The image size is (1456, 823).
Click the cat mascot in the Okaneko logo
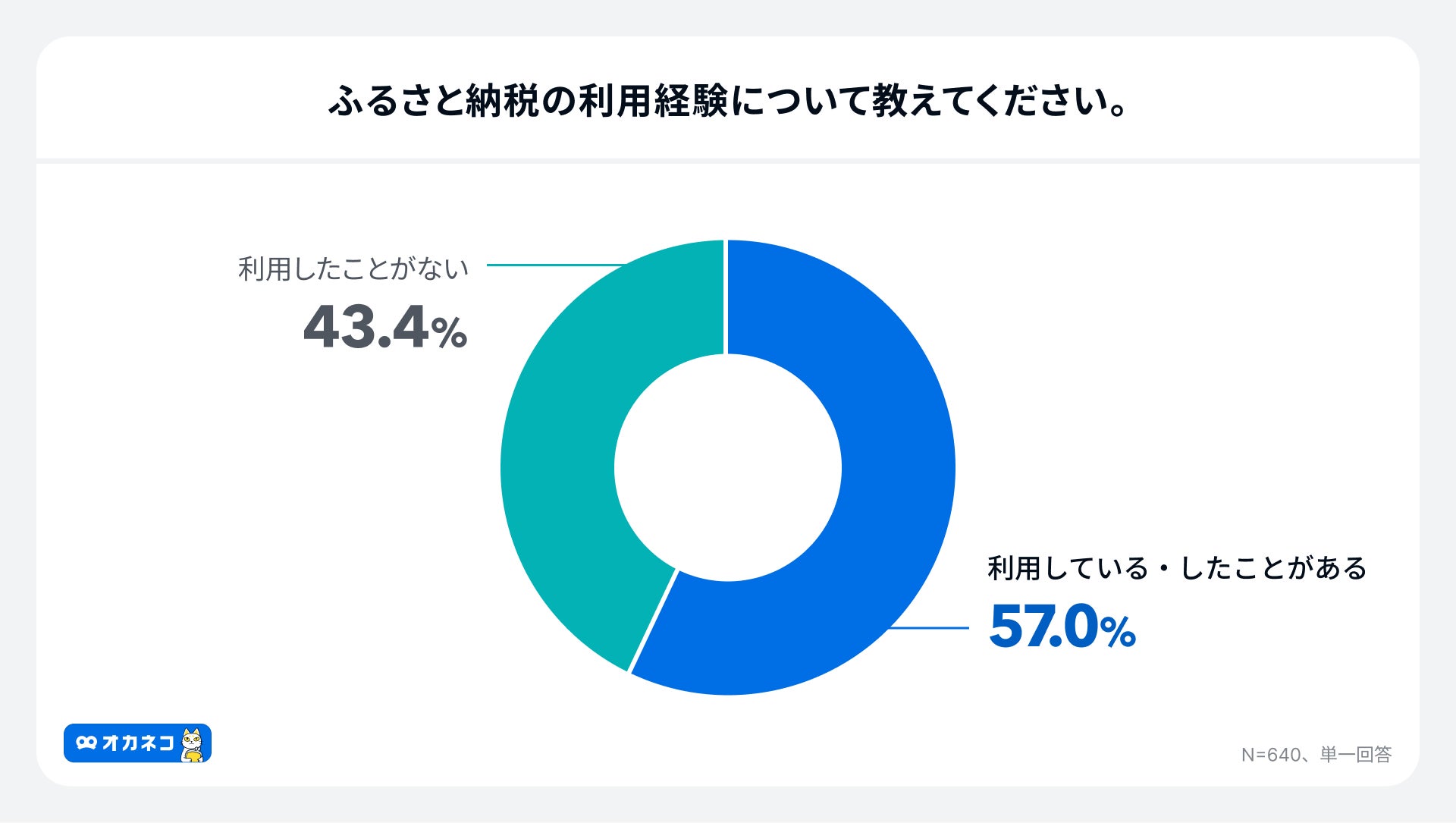[193, 744]
